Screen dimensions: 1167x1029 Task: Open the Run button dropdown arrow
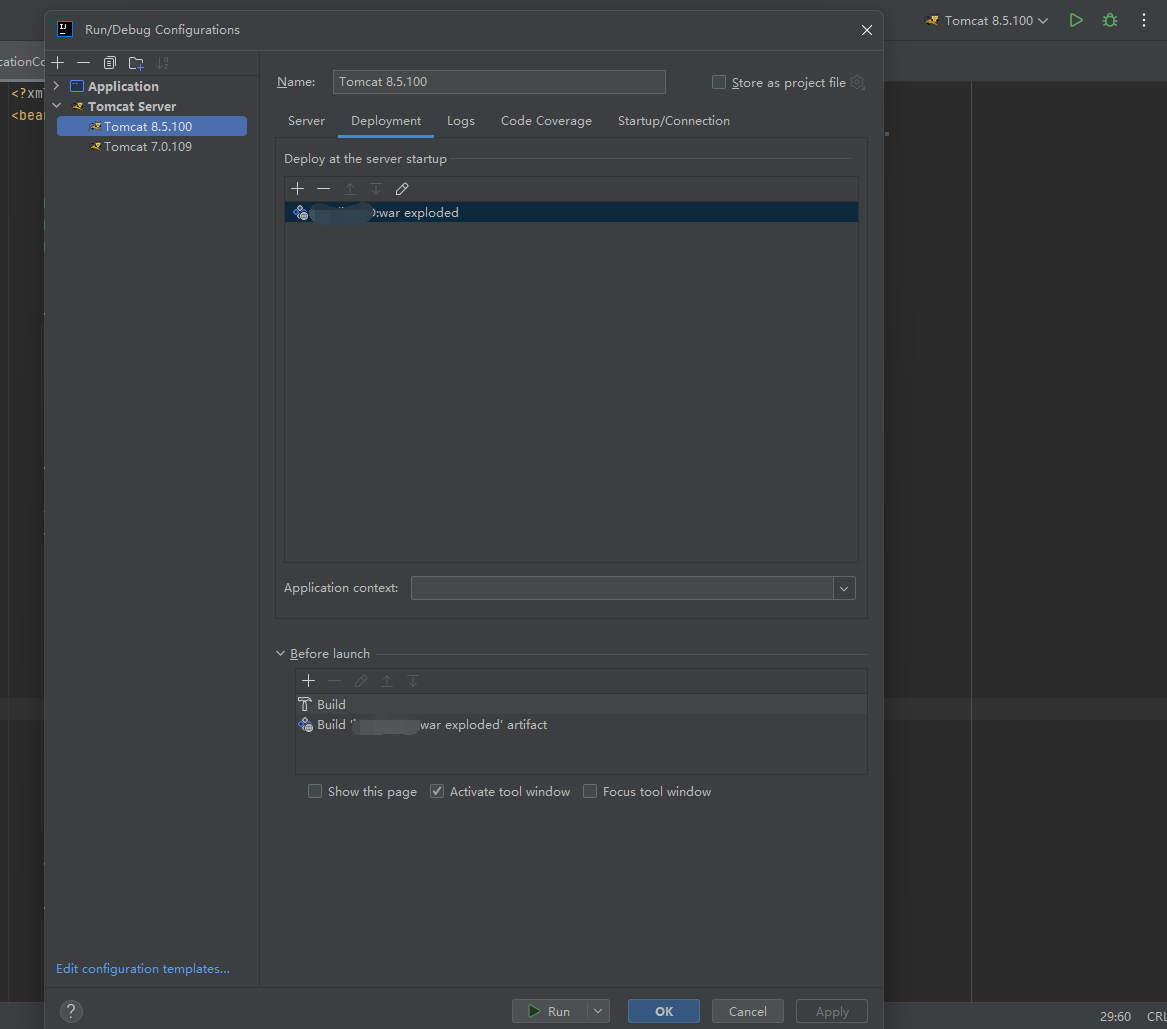pos(598,1011)
